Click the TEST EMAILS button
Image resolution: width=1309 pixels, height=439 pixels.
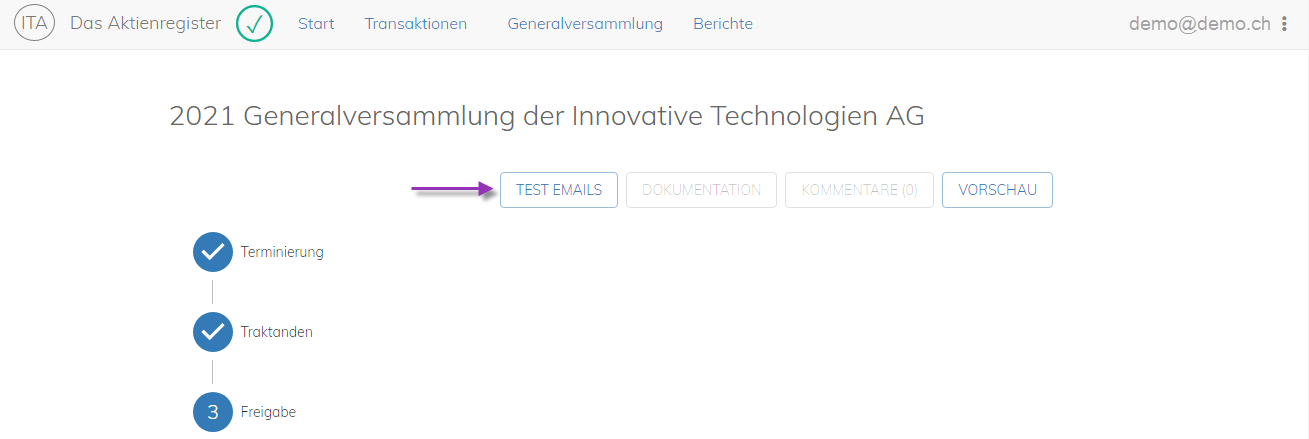559,190
